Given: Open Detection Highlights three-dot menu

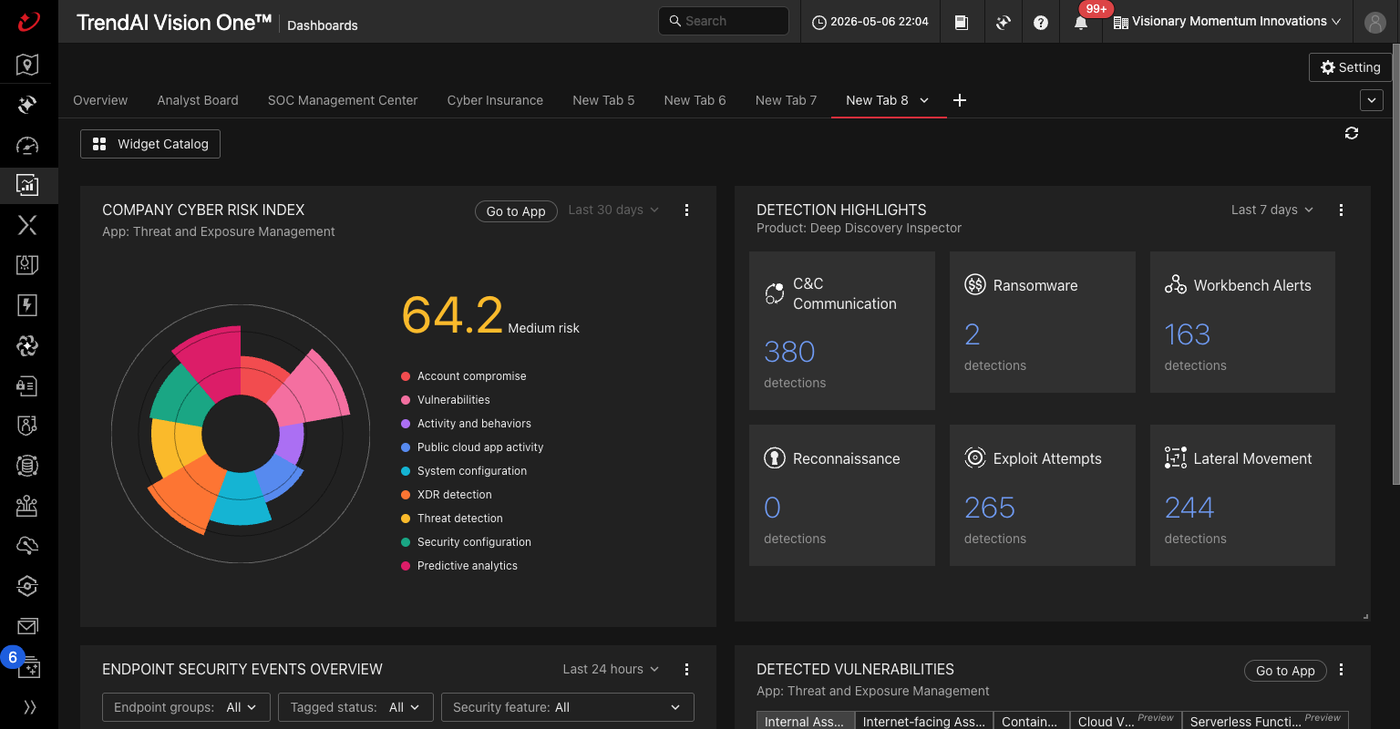Looking at the screenshot, I should pos(1342,210).
